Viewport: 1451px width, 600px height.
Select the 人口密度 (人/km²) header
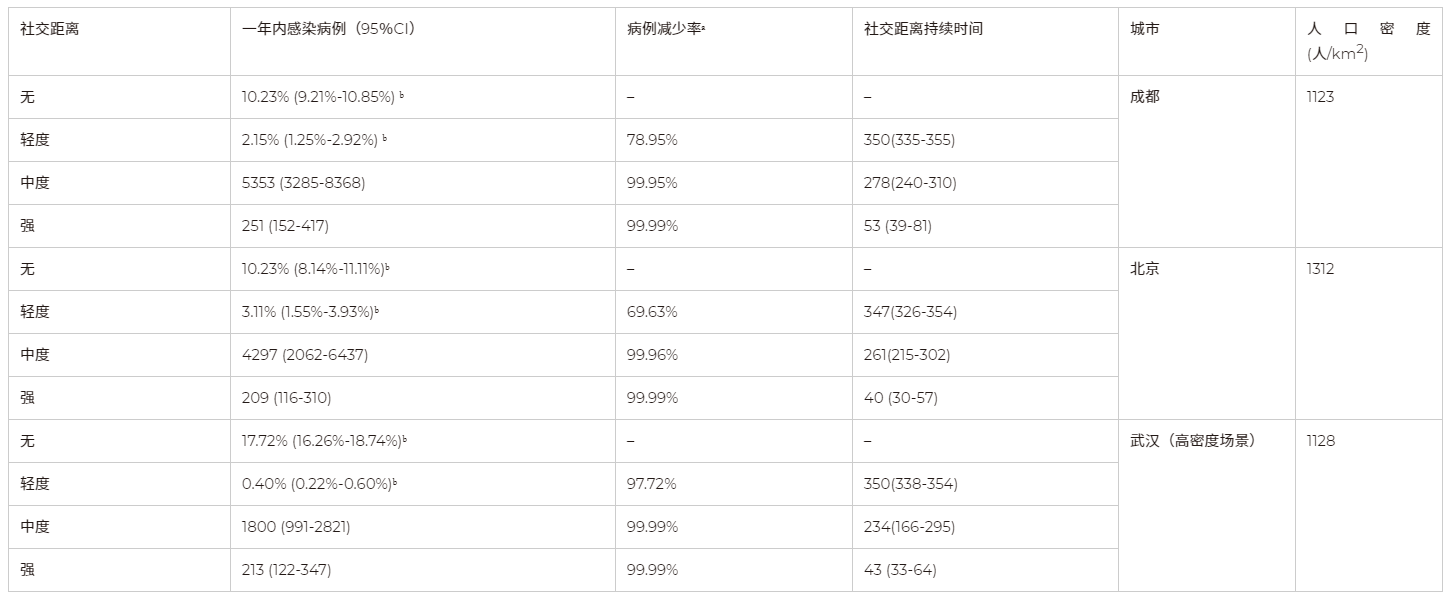pyautogui.click(x=1368, y=41)
